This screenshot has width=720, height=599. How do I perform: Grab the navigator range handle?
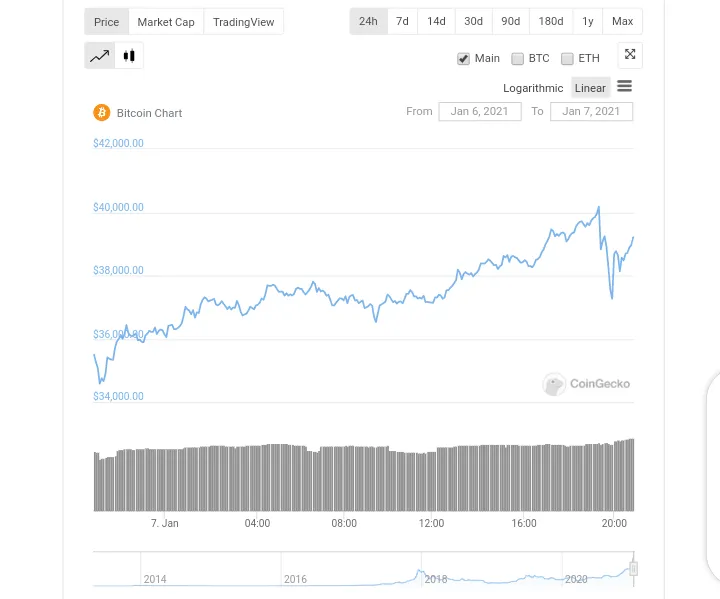pyautogui.click(x=633, y=569)
